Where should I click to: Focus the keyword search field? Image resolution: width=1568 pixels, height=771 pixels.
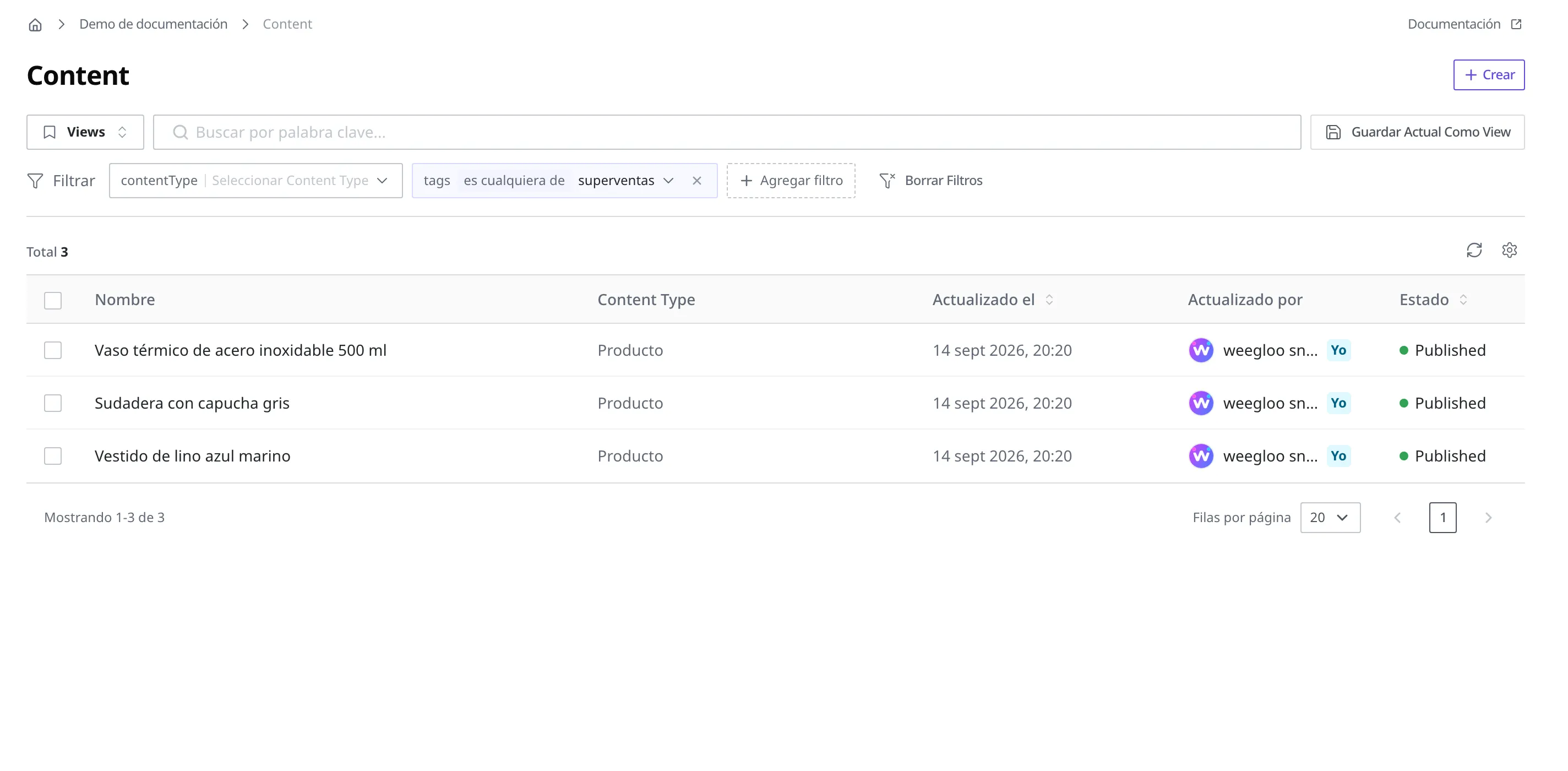click(727, 132)
